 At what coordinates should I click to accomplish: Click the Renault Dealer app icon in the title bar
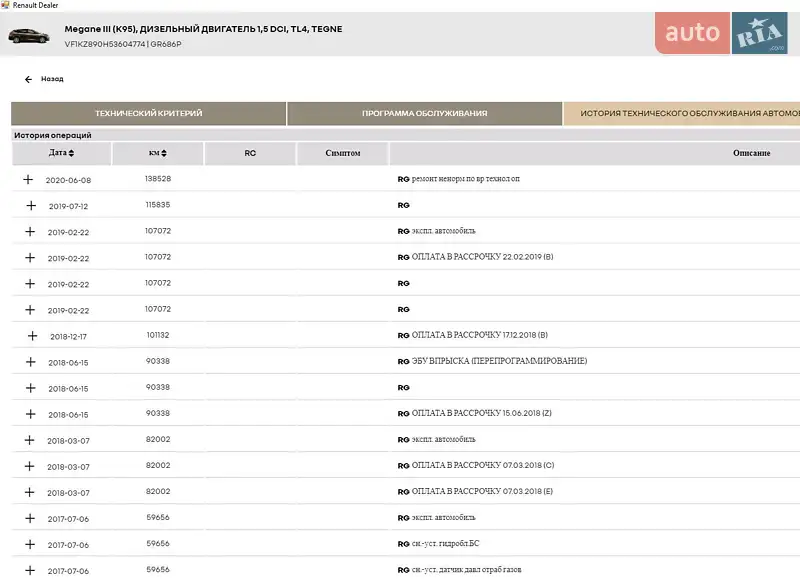click(5, 5)
